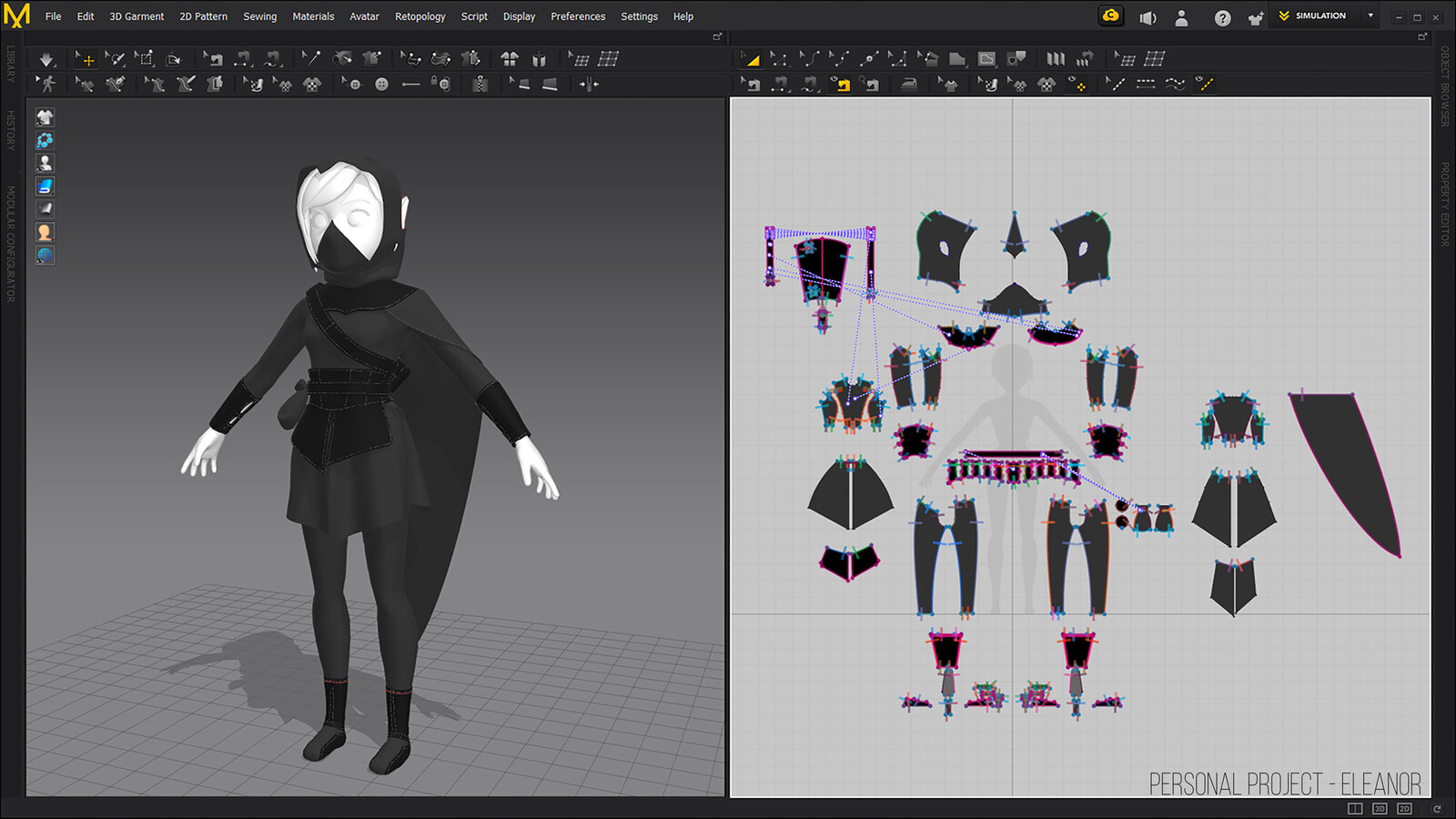Toggle avatar display icon in 3D viewport
1456x819 pixels.
pyautogui.click(x=45, y=163)
